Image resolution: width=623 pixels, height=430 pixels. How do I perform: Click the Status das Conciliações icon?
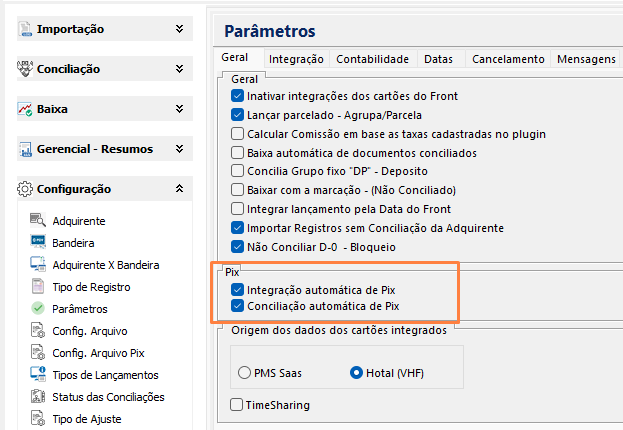pos(38,396)
